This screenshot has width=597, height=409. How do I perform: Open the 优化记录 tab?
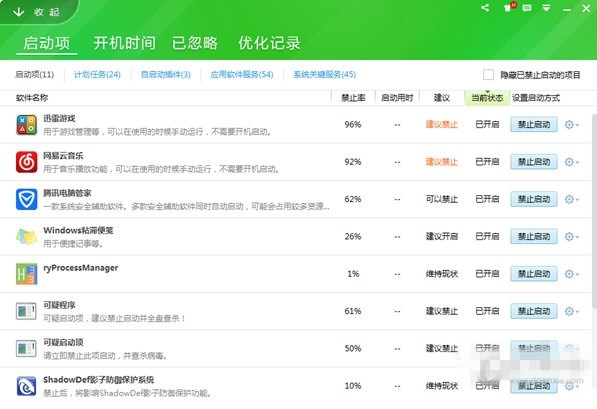pos(269,43)
